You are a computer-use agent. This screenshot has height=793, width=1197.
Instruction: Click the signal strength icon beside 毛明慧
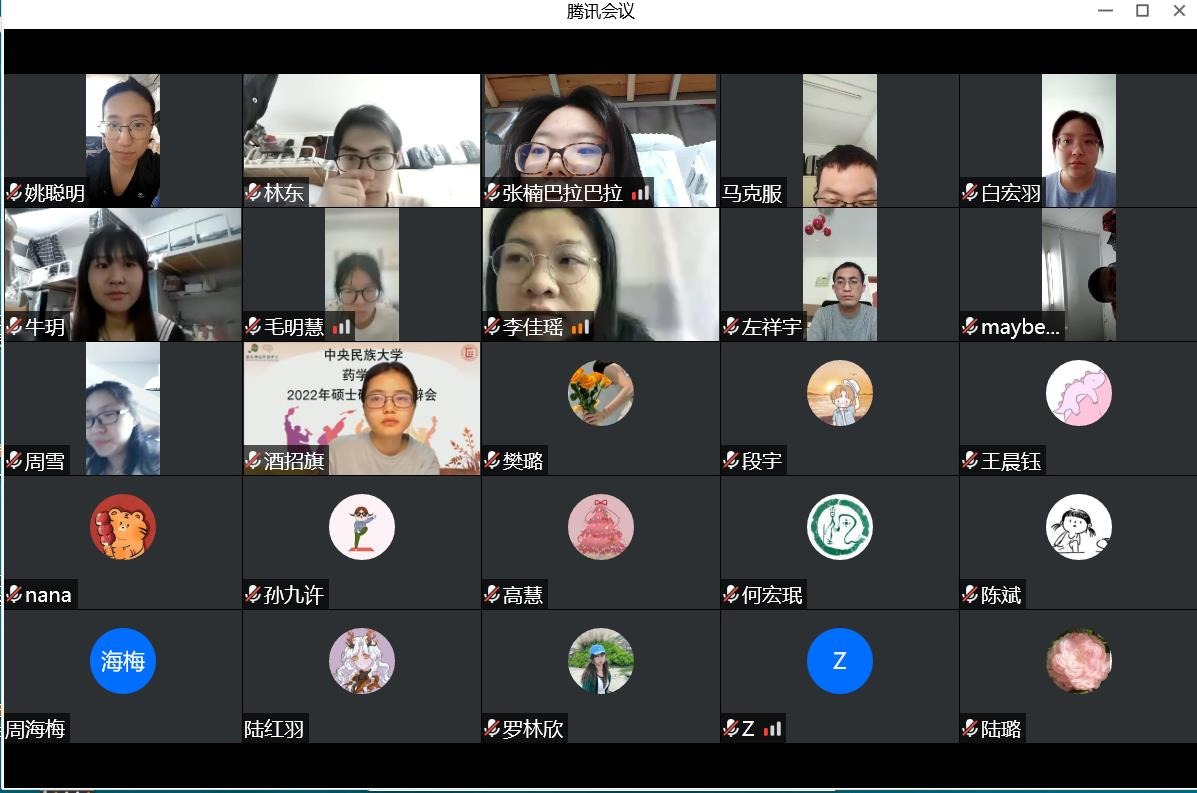[x=342, y=327]
